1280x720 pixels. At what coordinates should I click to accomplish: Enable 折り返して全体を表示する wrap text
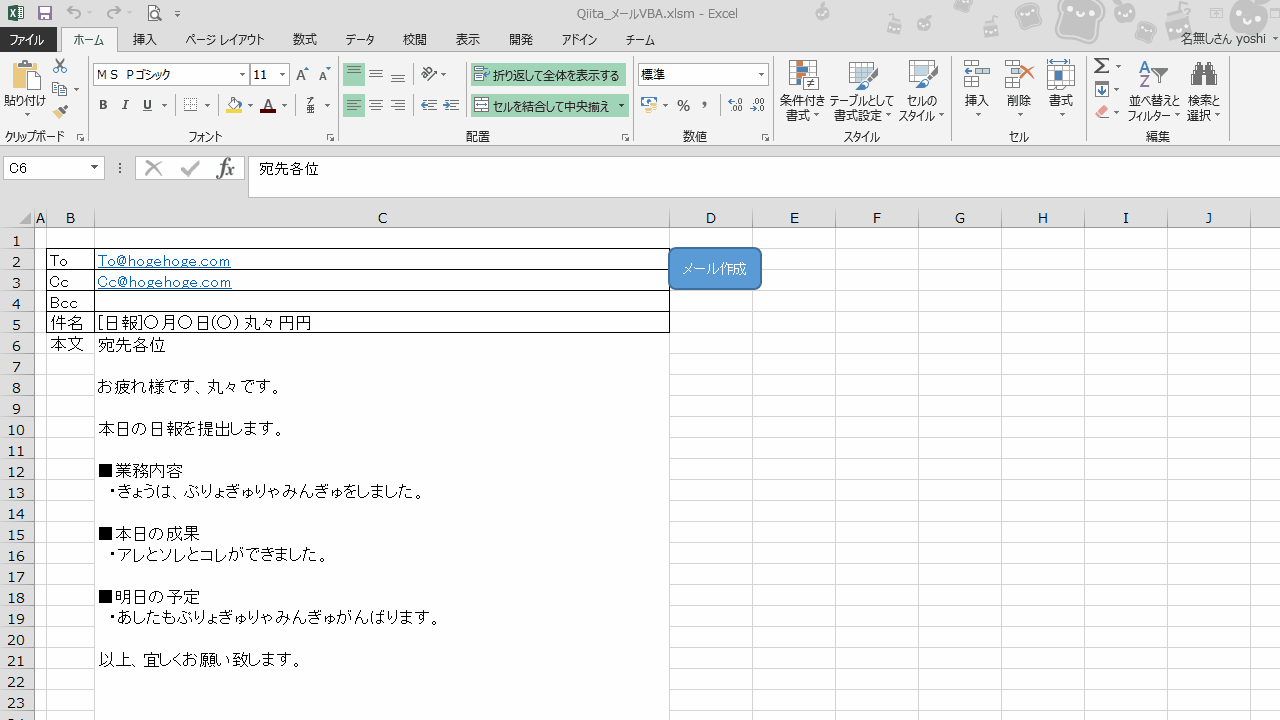tap(548, 74)
